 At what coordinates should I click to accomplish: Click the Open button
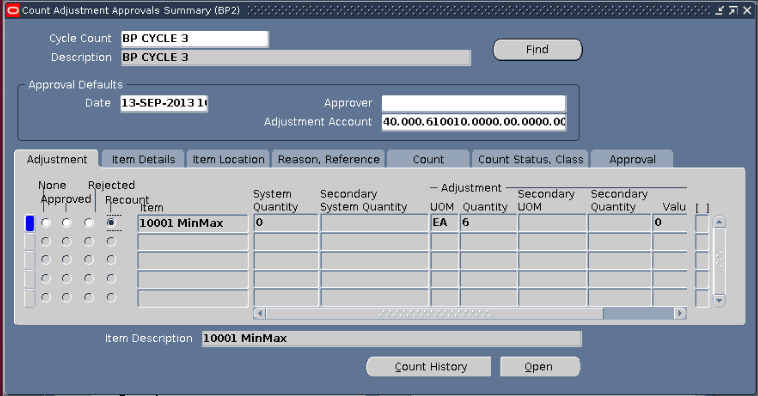pyautogui.click(x=540, y=367)
